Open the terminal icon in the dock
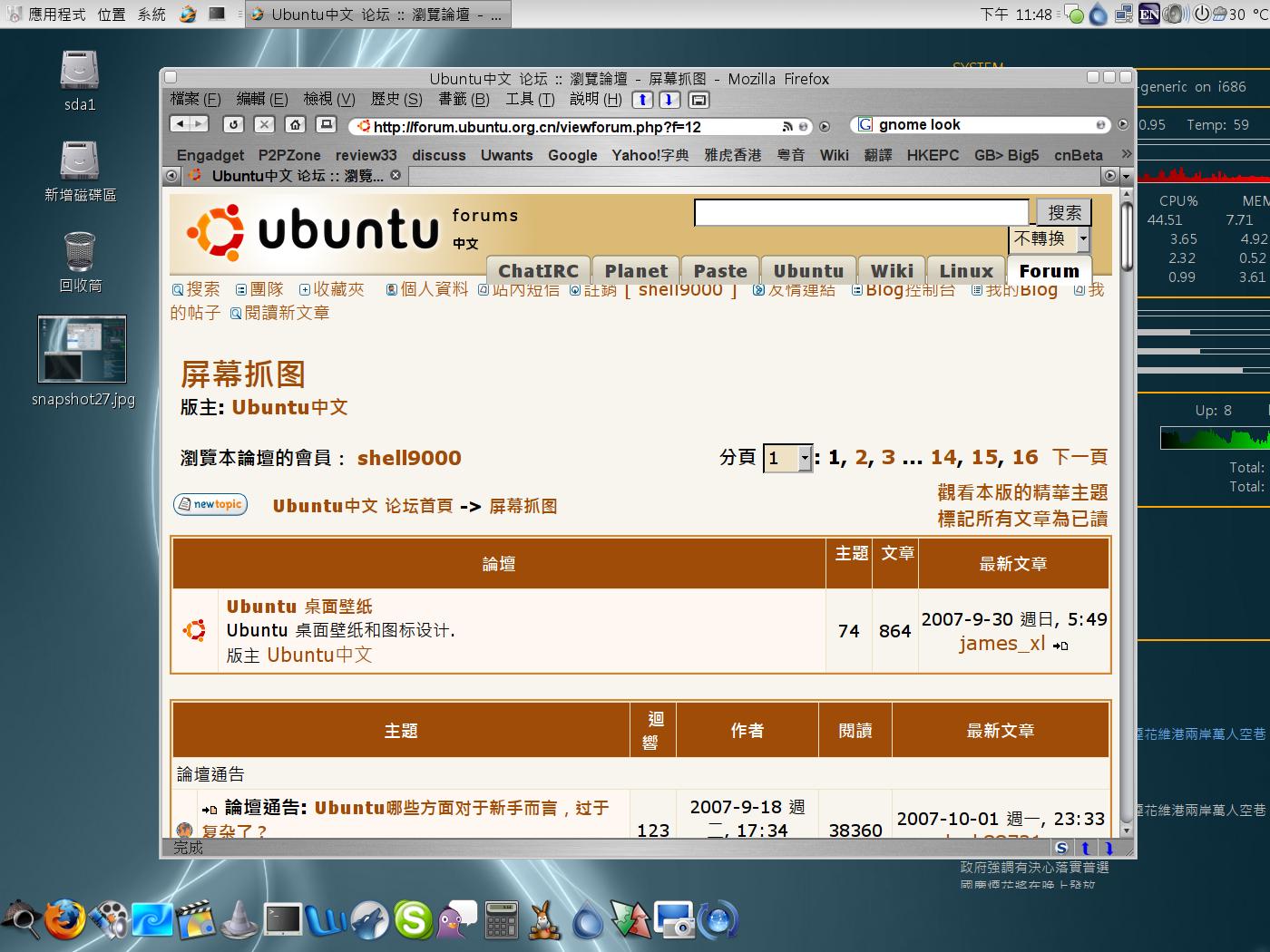Image resolution: width=1270 pixels, height=952 pixels. coord(282,919)
